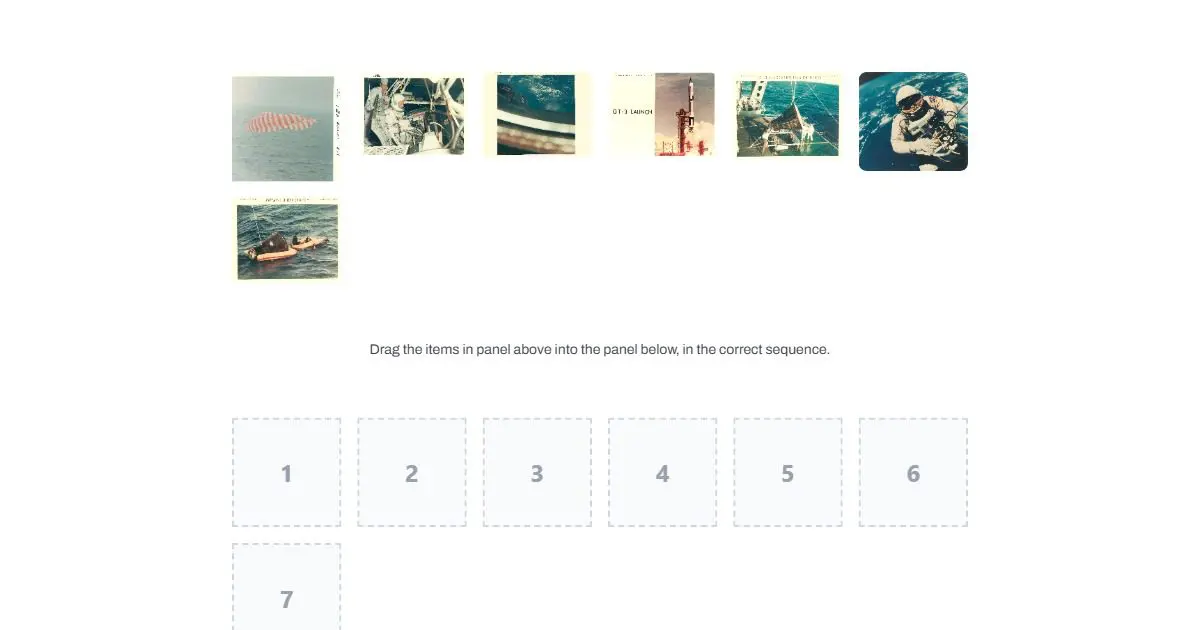Click the 'GT-3 LAUNCH' caption text
This screenshot has width=1200, height=630.
click(x=632, y=112)
